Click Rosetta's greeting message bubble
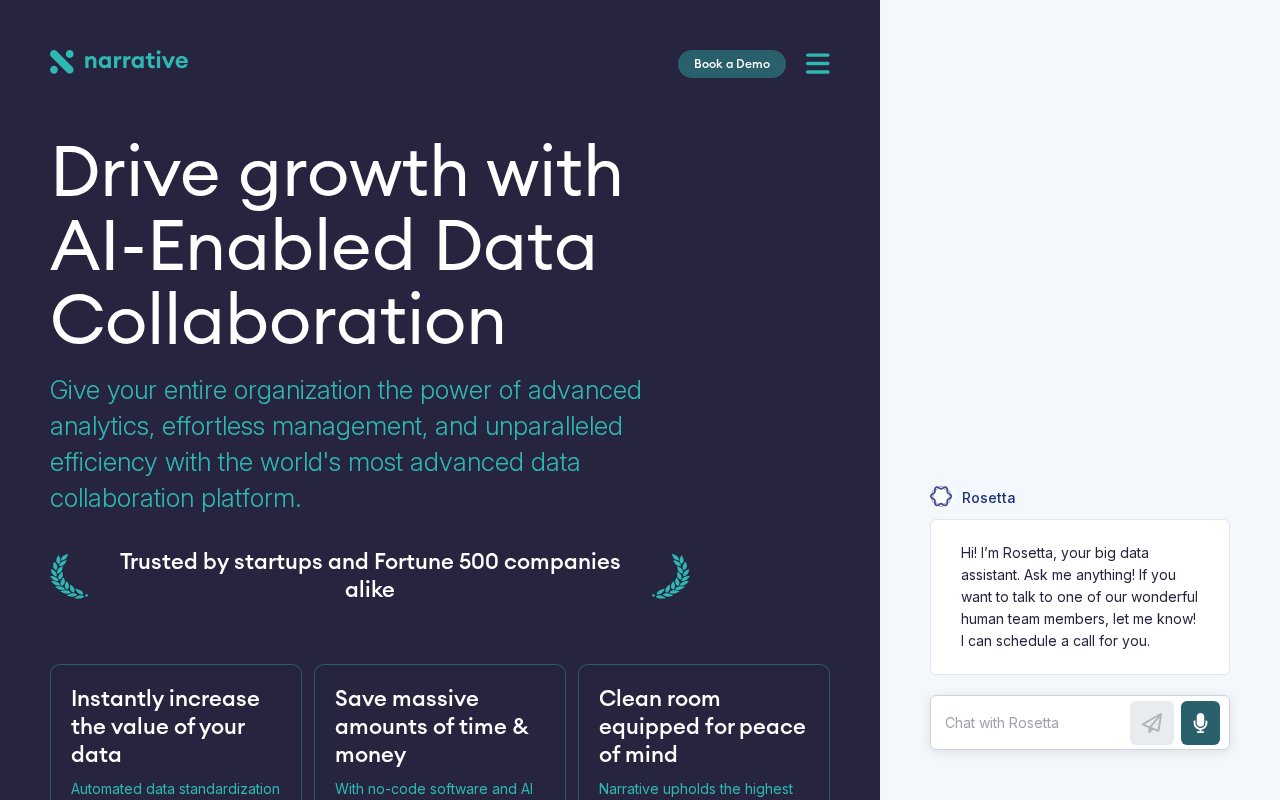This screenshot has height=800, width=1280. point(1080,597)
